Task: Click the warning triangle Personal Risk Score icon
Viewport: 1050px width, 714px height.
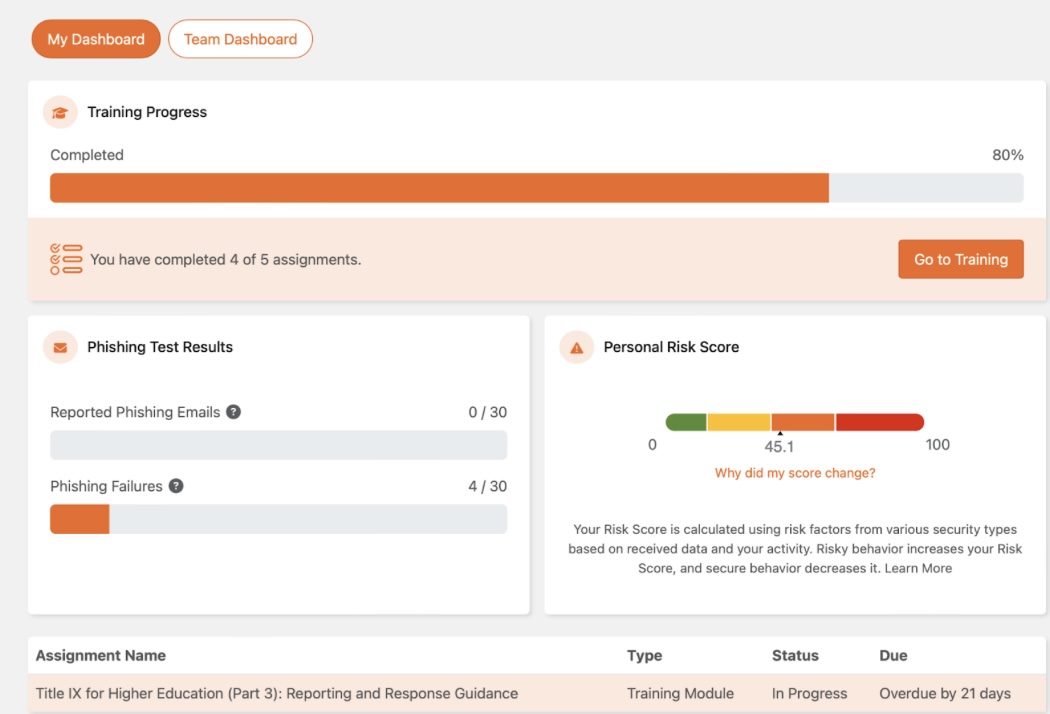Action: pyautogui.click(x=576, y=347)
